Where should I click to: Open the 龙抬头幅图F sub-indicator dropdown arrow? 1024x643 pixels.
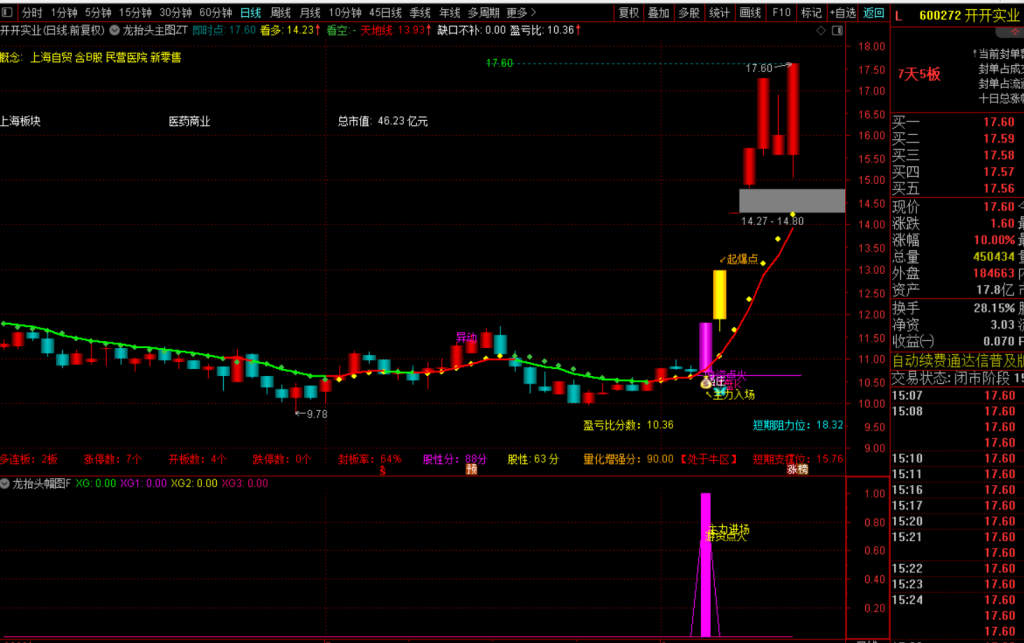pyautogui.click(x=5, y=483)
